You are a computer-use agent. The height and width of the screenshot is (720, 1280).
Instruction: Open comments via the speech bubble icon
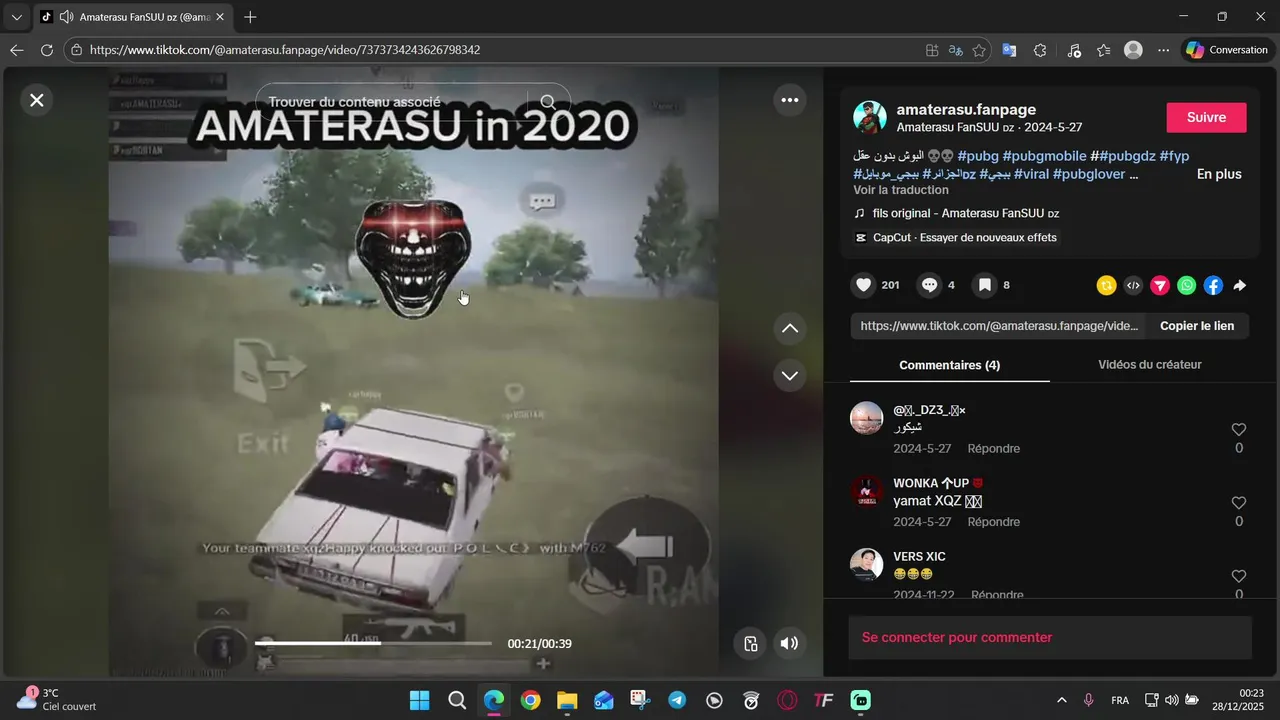[x=930, y=285]
